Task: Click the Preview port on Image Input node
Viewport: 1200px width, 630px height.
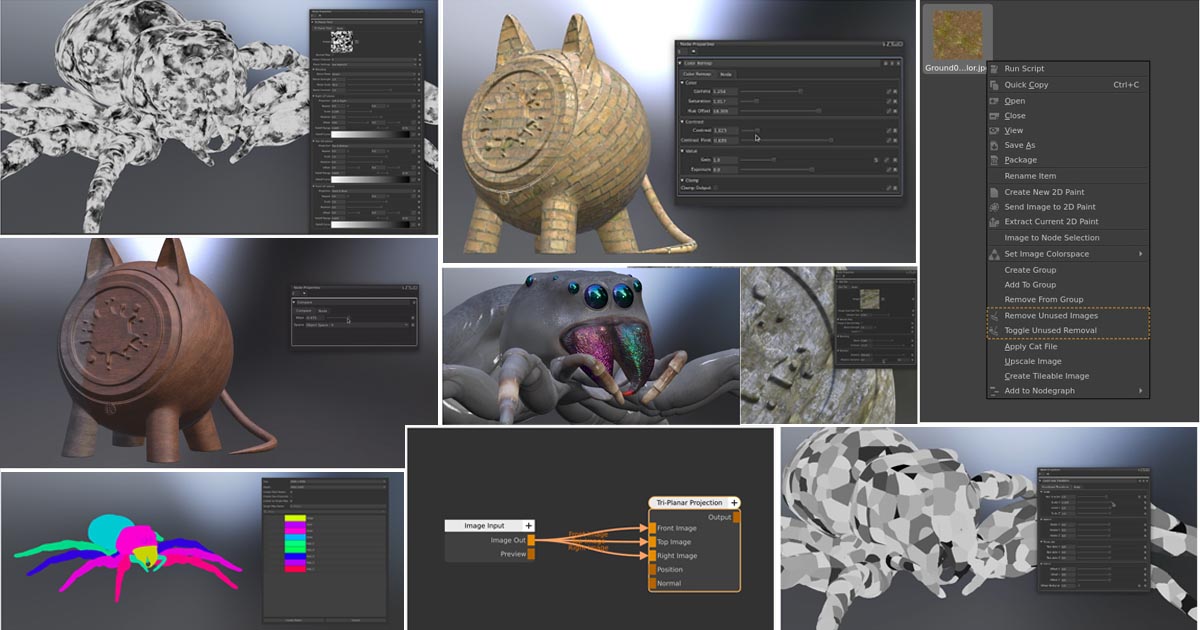Action: (531, 553)
